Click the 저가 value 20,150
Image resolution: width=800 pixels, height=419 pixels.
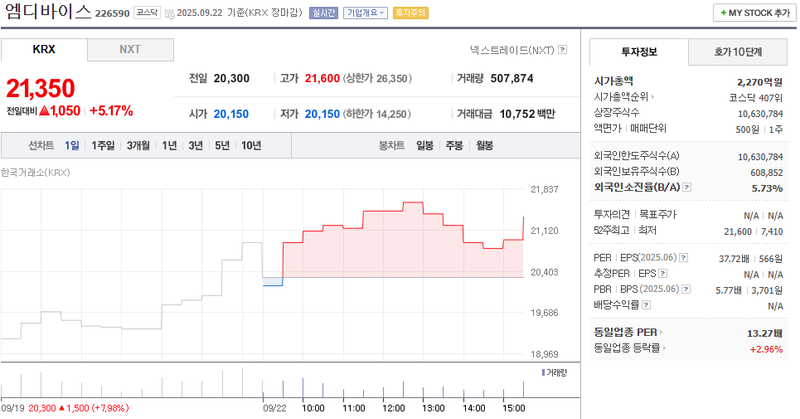322,114
